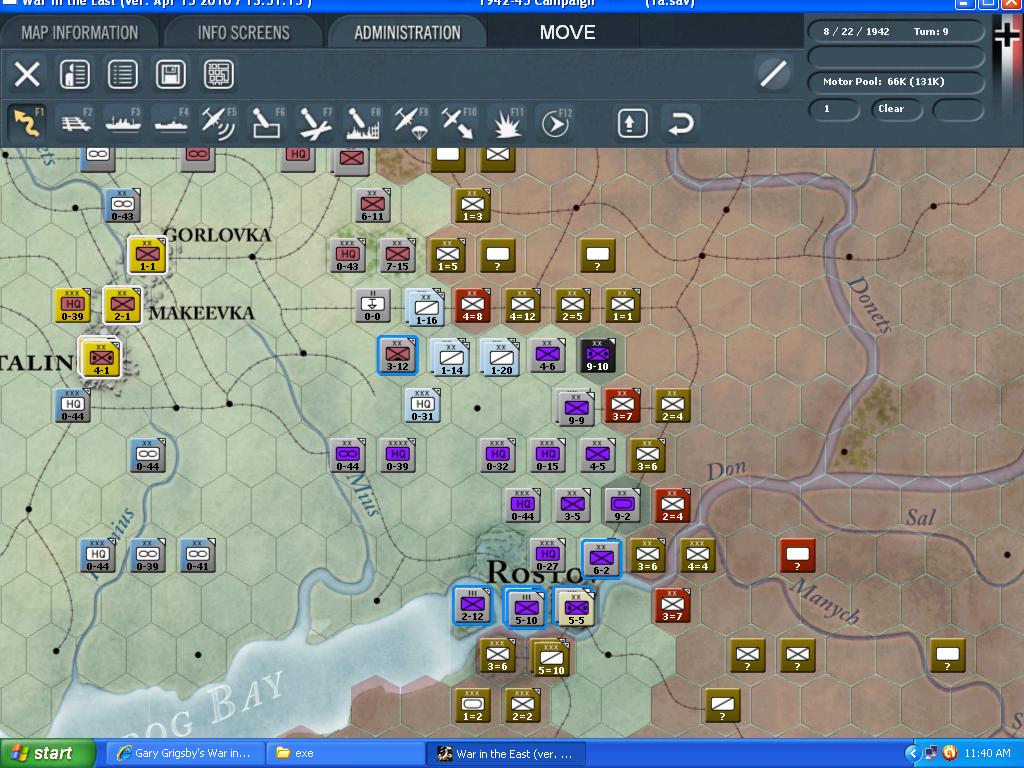Select the Move mode (F1) tool
This screenshot has width=1024, height=768.
(x=27, y=122)
